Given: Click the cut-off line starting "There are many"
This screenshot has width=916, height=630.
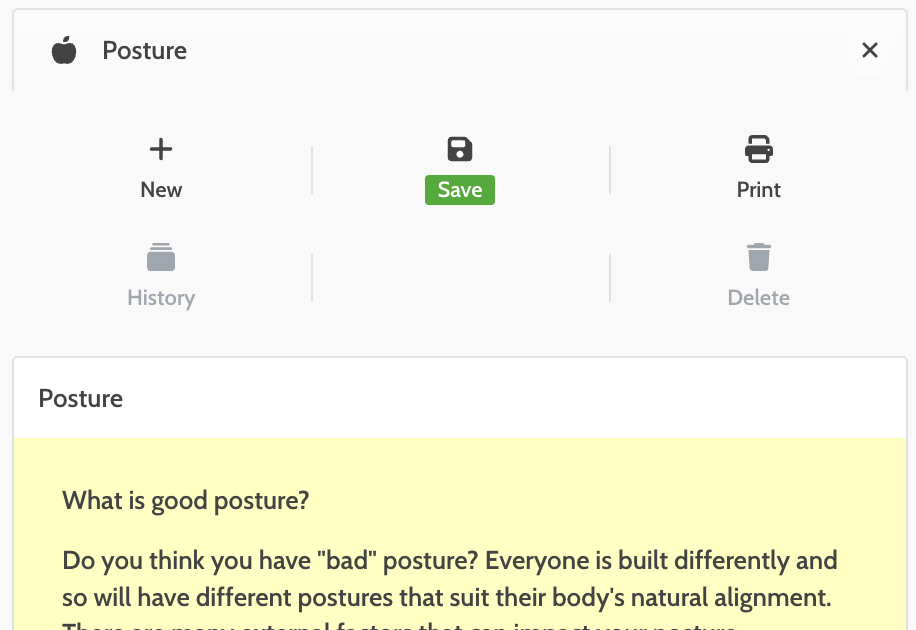Looking at the screenshot, I should tap(400, 626).
